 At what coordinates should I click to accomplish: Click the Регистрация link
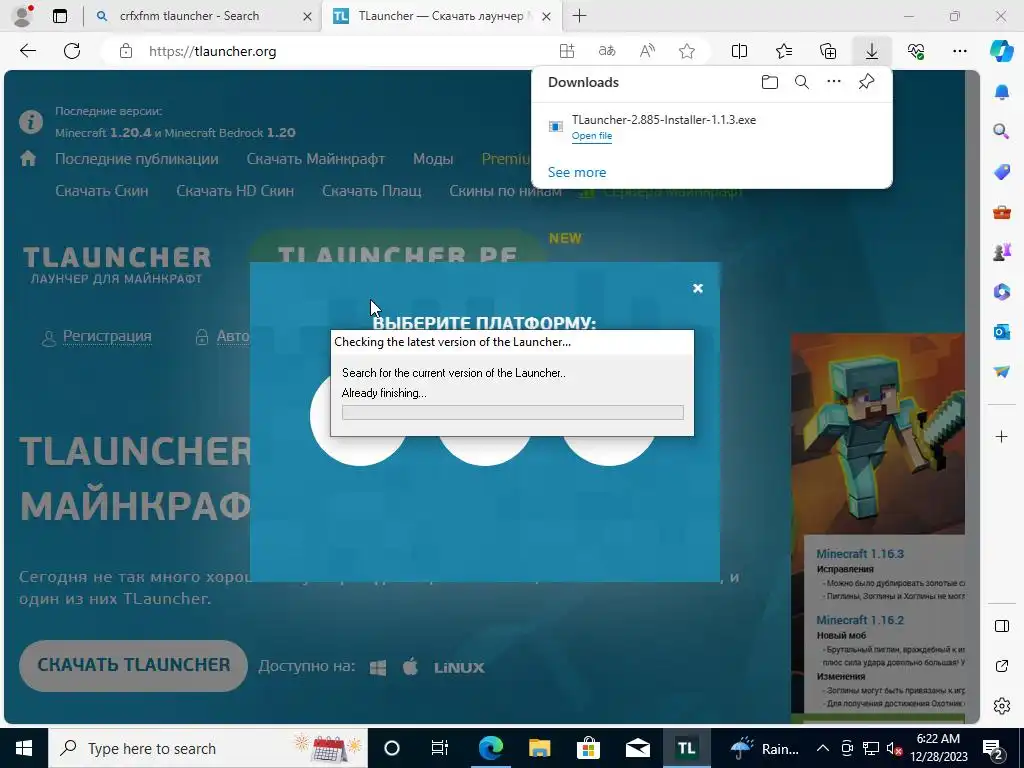[x=107, y=336]
